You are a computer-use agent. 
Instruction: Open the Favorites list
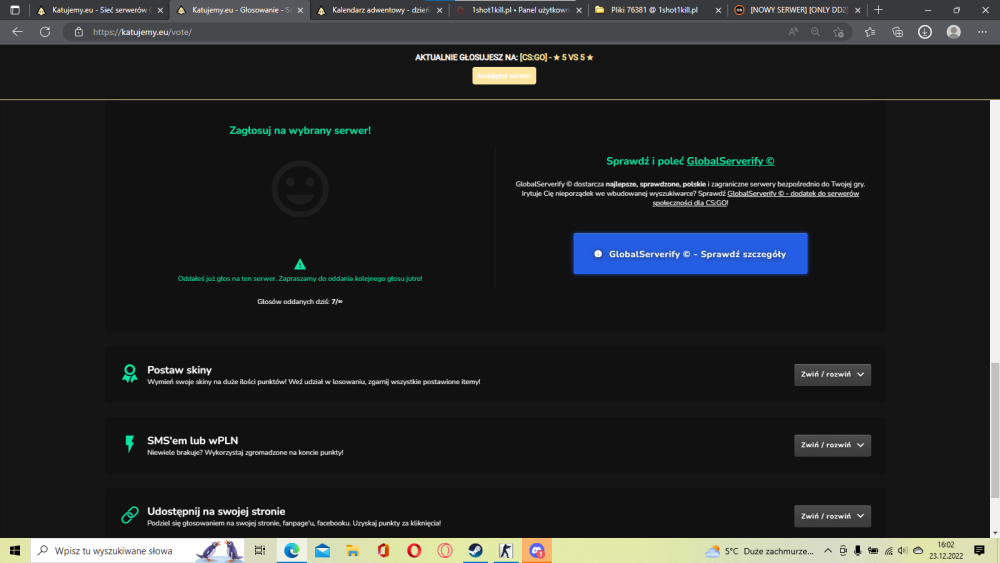click(870, 32)
